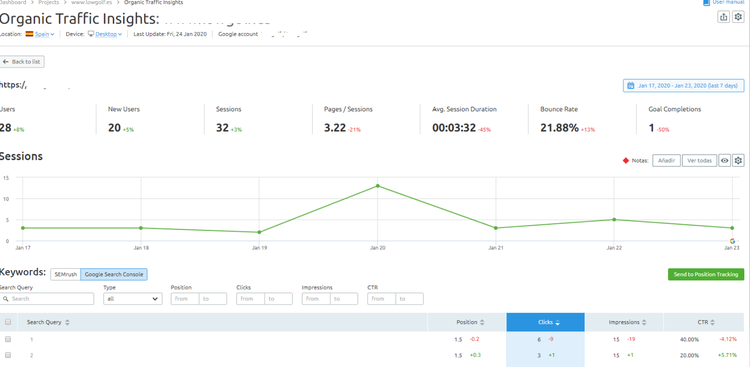Select the Jan 20 peak data point
The width and height of the screenshot is (750, 367).
(x=377, y=186)
